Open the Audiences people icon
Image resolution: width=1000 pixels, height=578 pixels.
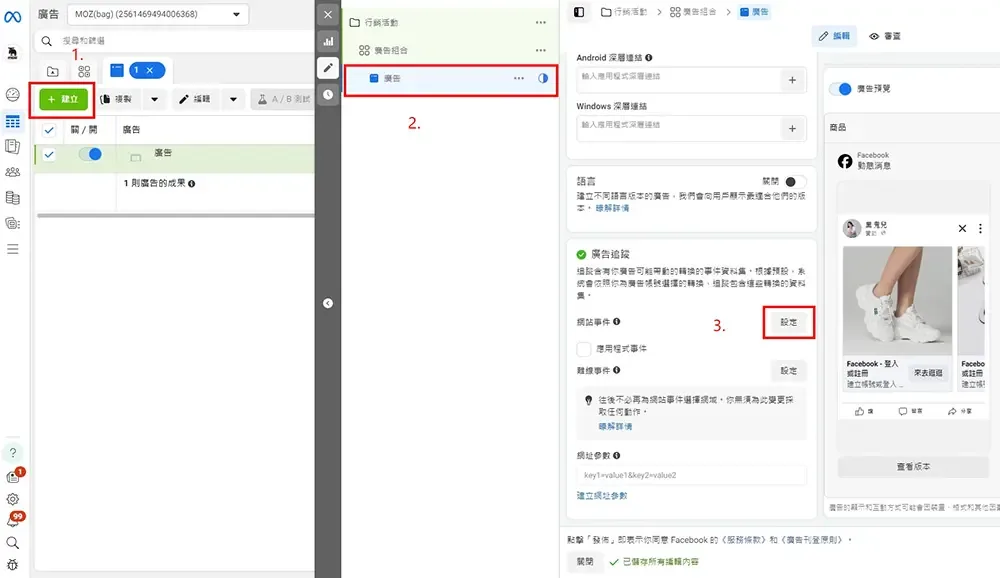[12, 172]
